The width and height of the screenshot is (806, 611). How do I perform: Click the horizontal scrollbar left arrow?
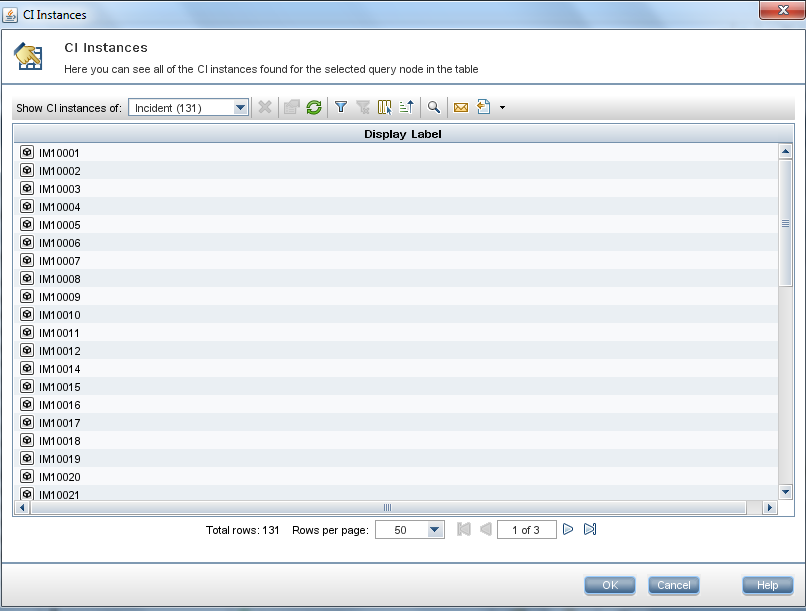(x=22, y=508)
